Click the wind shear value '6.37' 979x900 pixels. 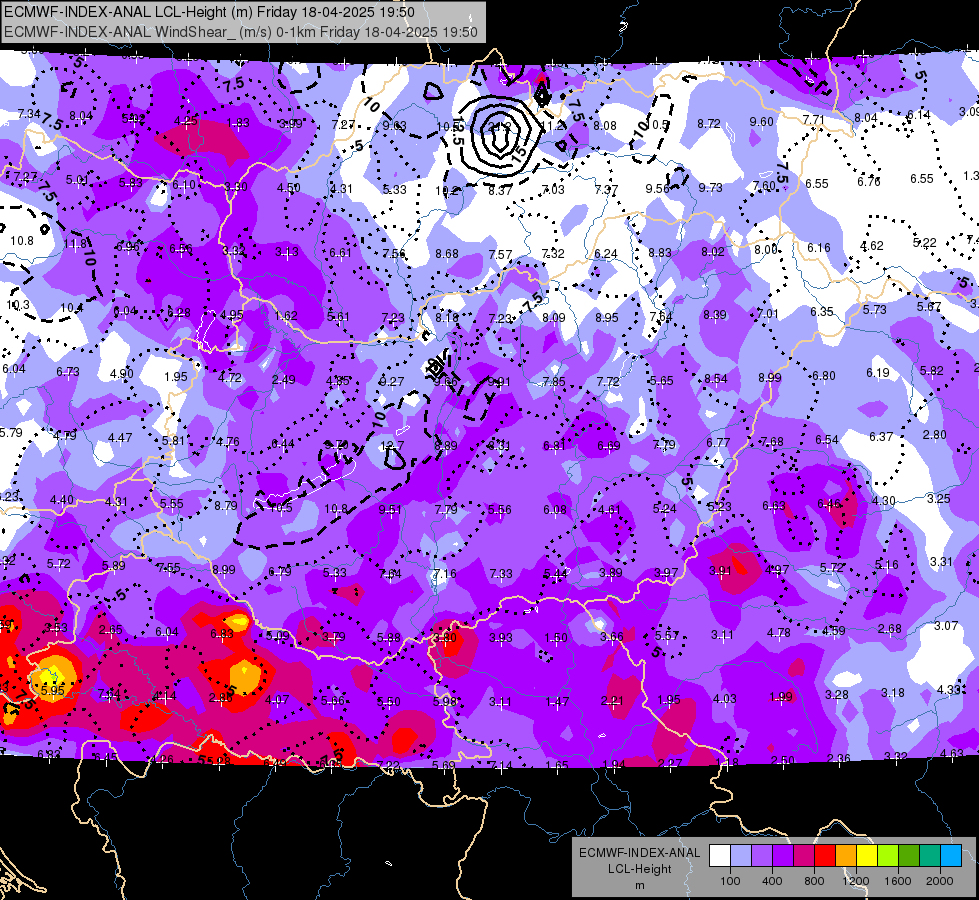[880, 437]
